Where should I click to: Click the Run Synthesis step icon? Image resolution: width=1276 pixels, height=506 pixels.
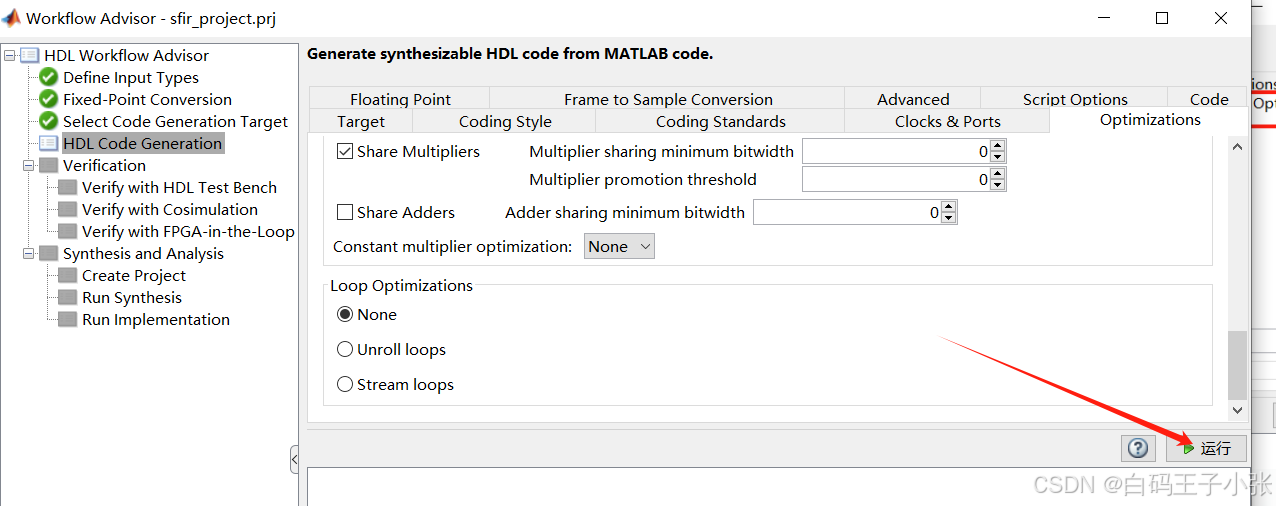point(67,297)
